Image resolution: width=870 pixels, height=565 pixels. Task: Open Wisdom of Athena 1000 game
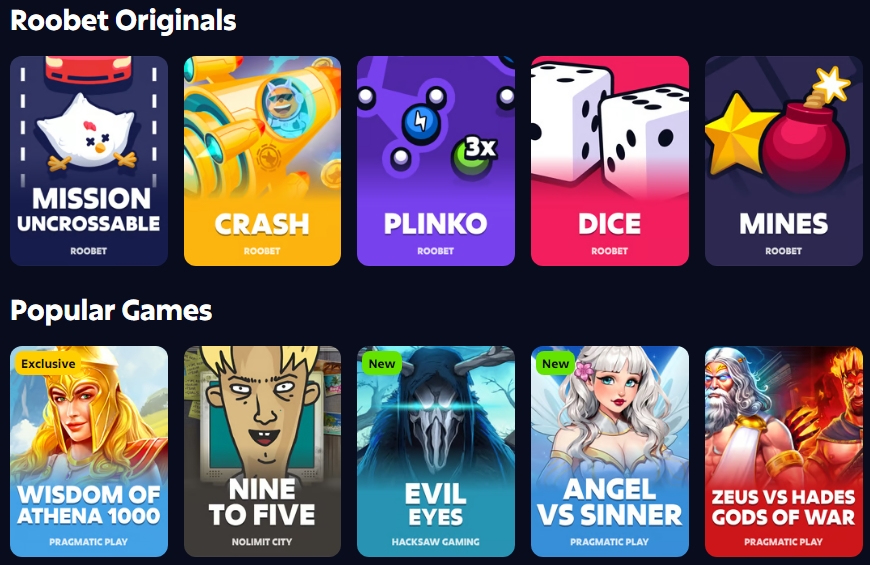pos(89,451)
